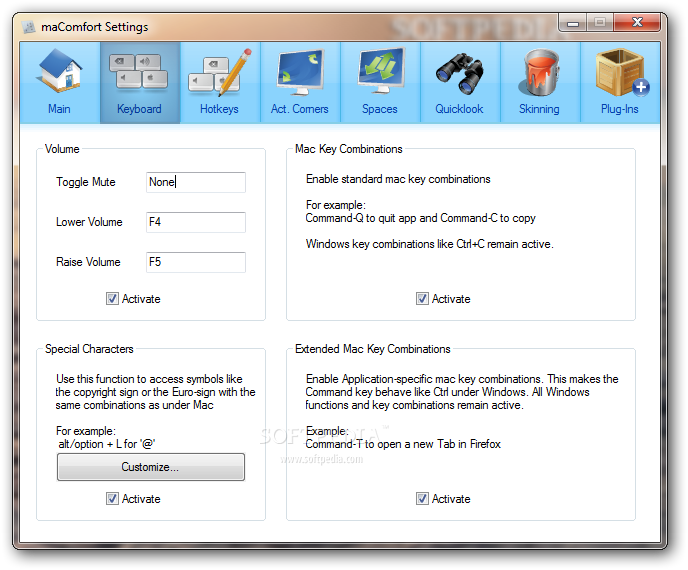Switch to the Plug-Ins tab label
Image resolution: width=688 pixels, height=570 pixels.
620,109
